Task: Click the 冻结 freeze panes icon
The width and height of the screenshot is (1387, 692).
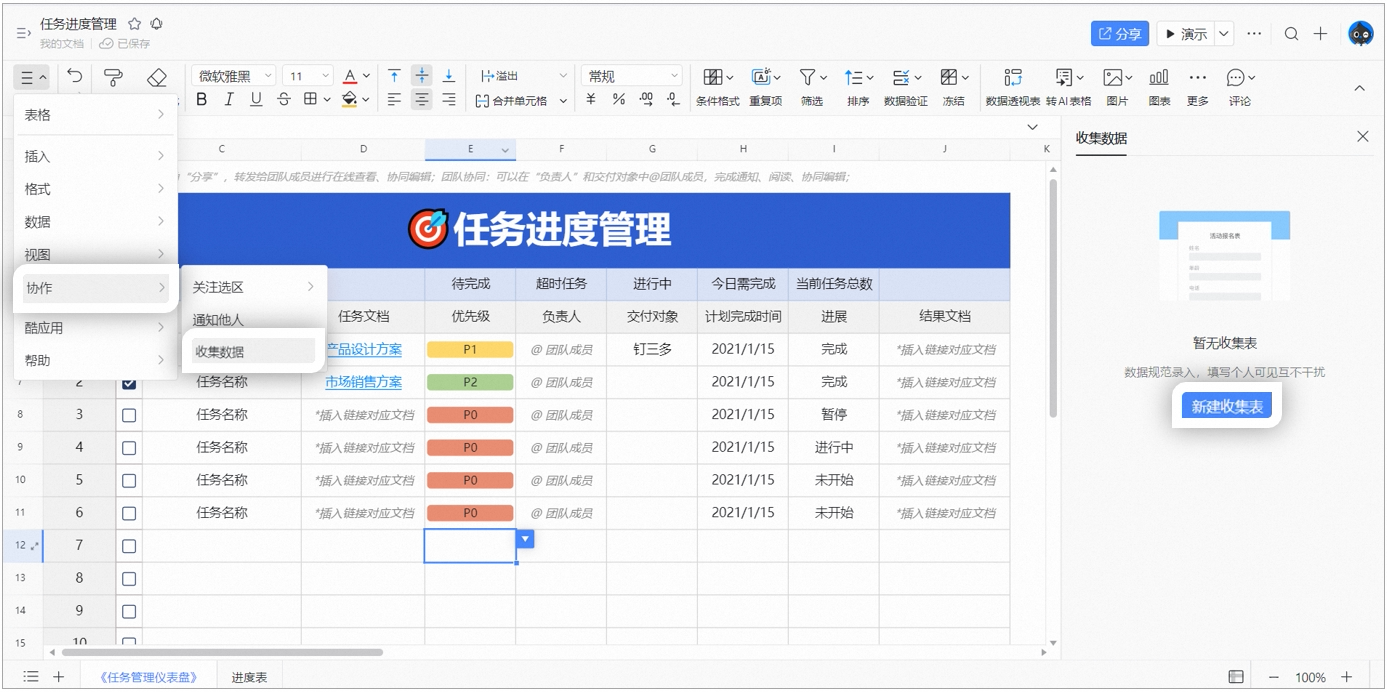Action: [x=954, y=88]
